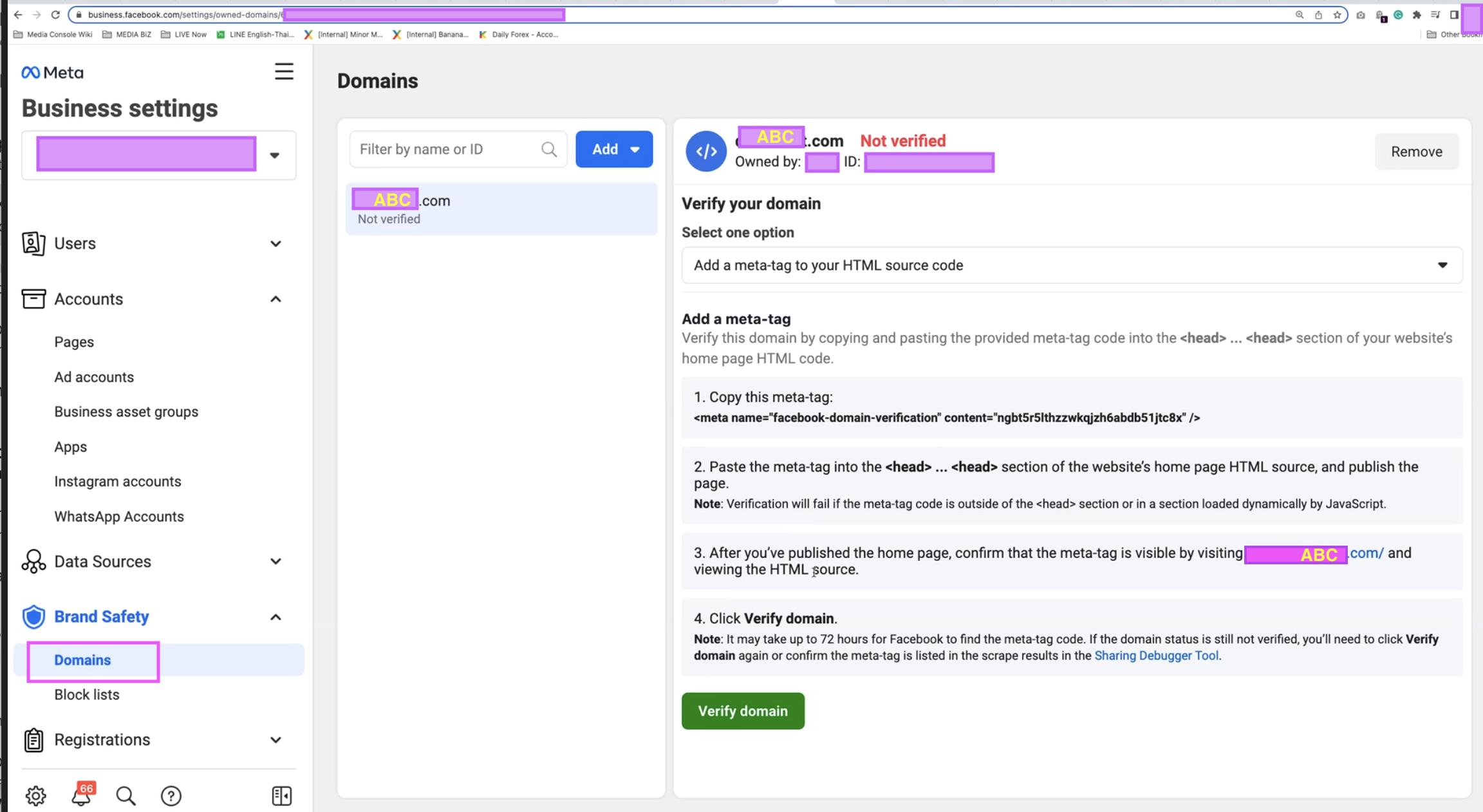Image resolution: width=1483 pixels, height=812 pixels.
Task: Click the blue domain code icon
Action: tap(705, 151)
